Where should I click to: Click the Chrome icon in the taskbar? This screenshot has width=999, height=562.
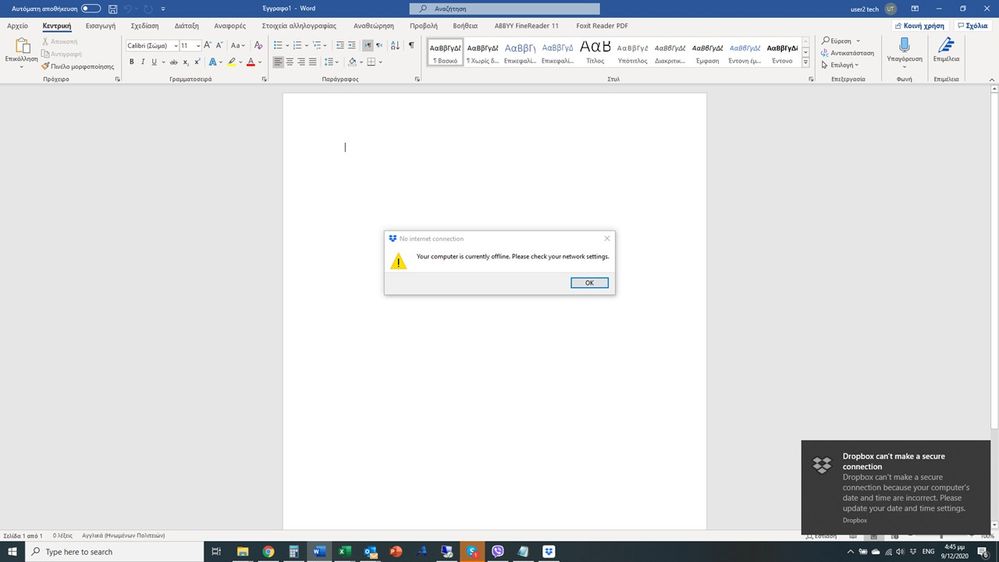pyautogui.click(x=268, y=551)
